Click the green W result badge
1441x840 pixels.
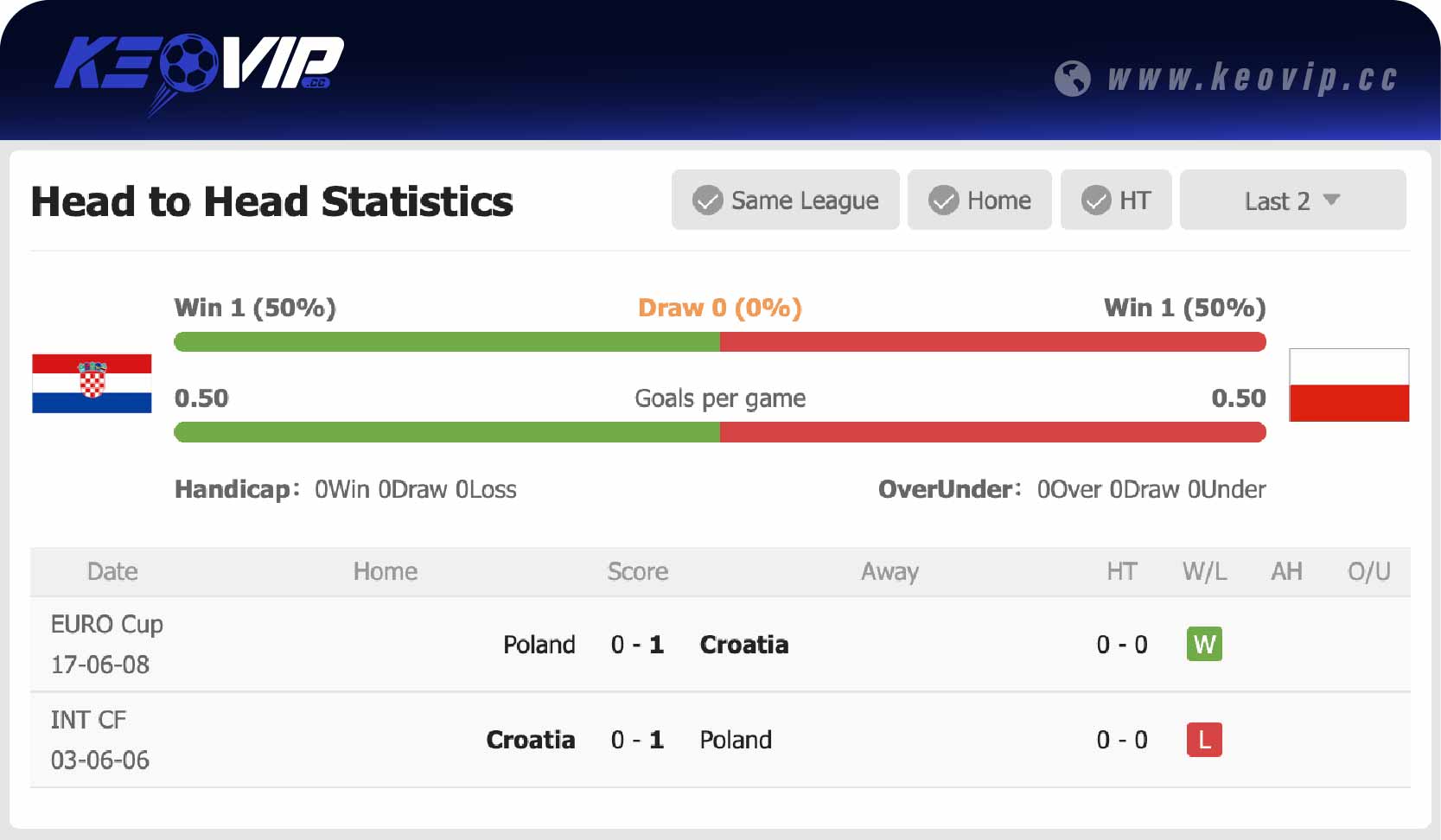click(x=1204, y=644)
